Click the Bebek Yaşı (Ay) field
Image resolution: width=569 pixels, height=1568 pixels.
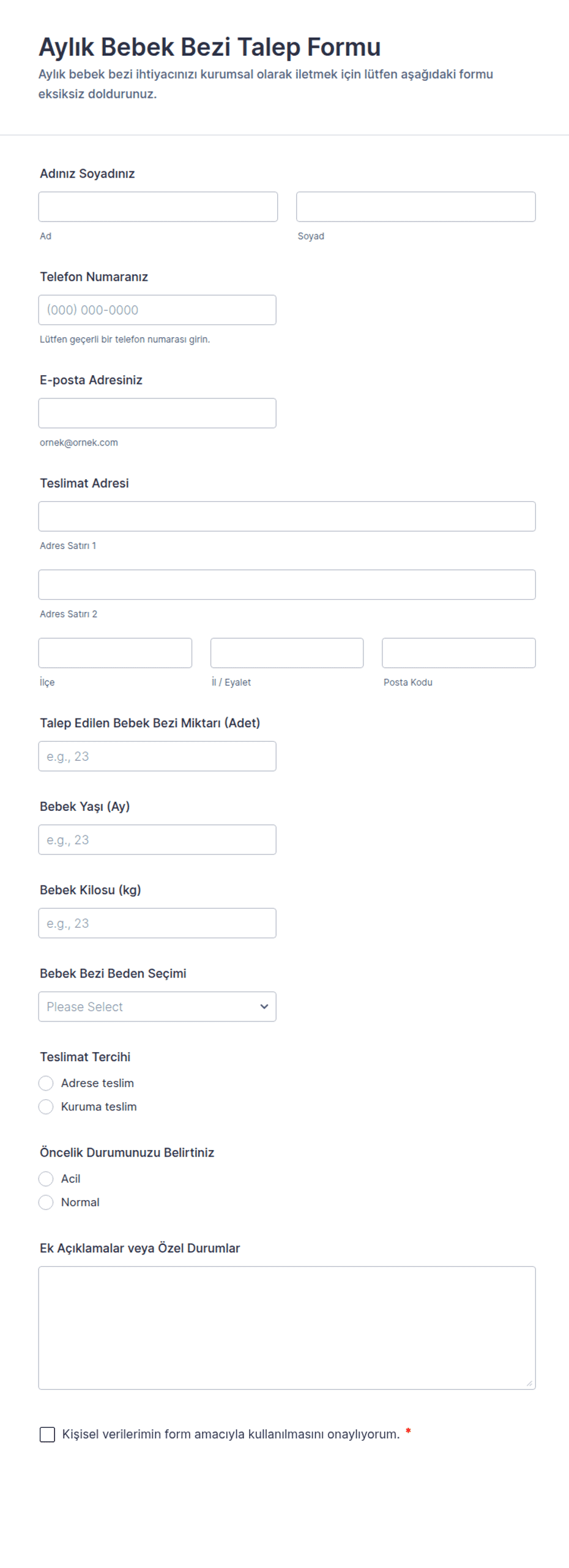pos(157,840)
